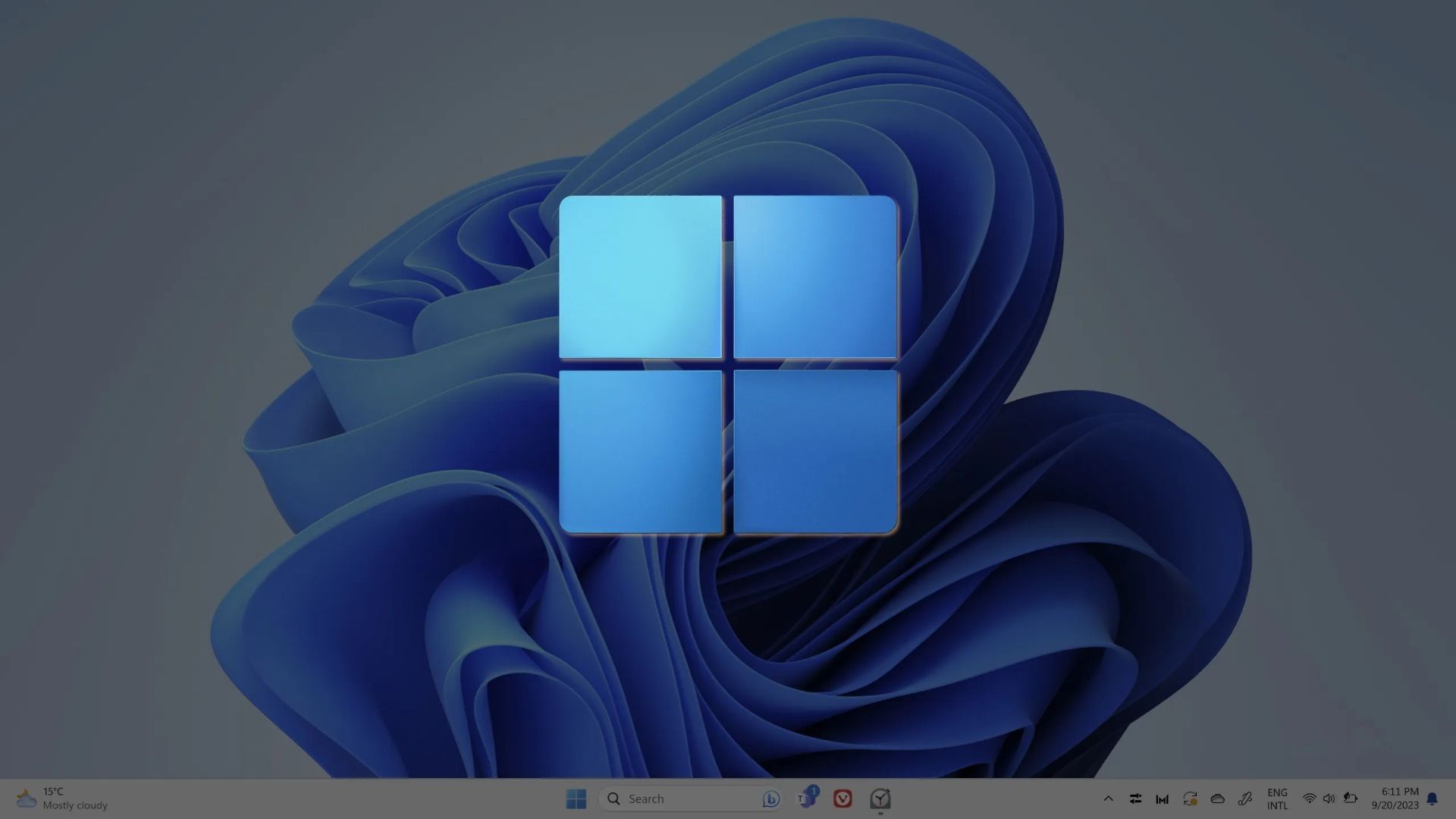Open the Vivaldi browser from taskbar

click(x=841, y=799)
